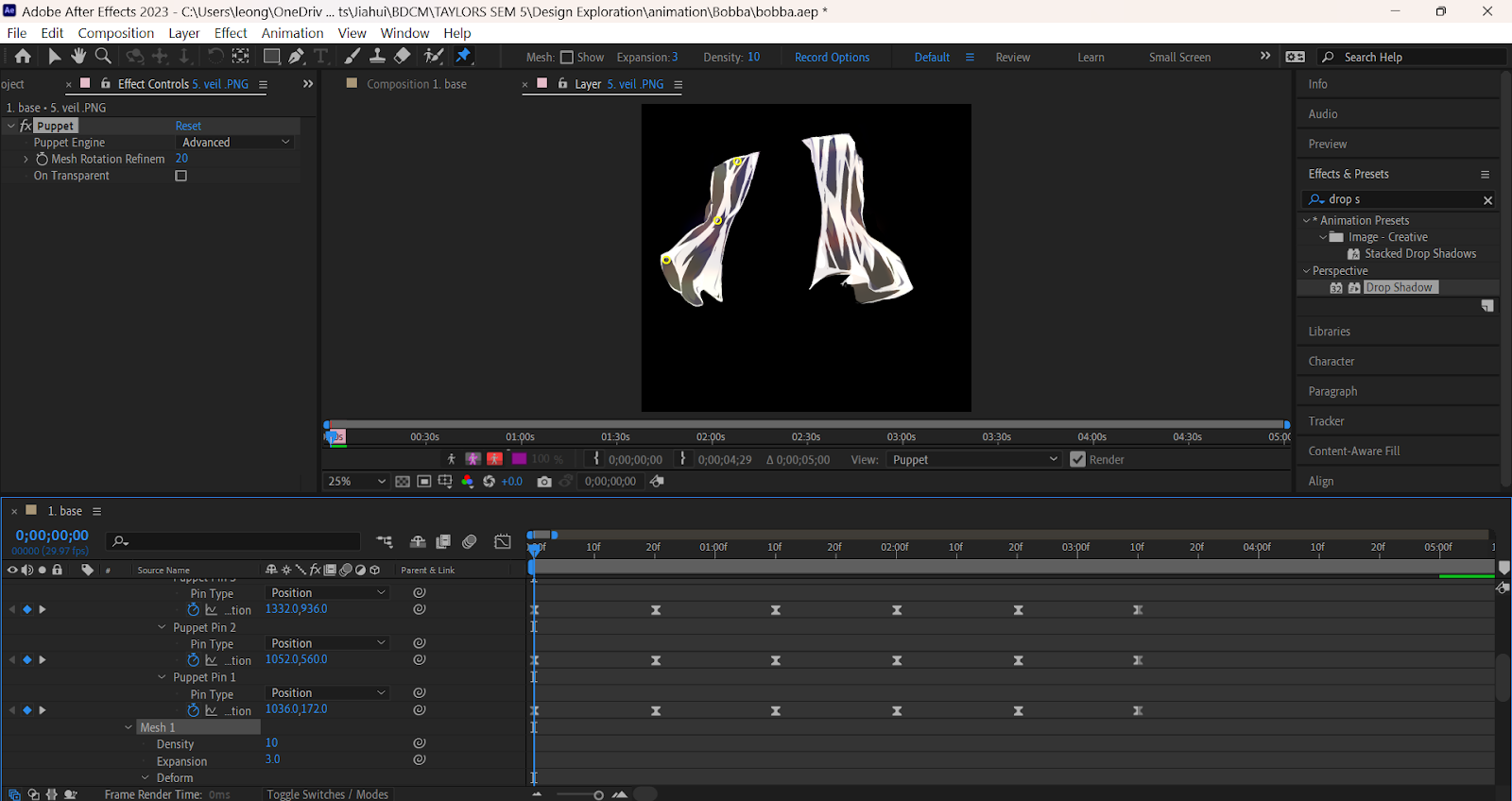Viewport: 1512px width, 801px height.
Task: Open the Region of Interest icon
Action: coord(424,482)
